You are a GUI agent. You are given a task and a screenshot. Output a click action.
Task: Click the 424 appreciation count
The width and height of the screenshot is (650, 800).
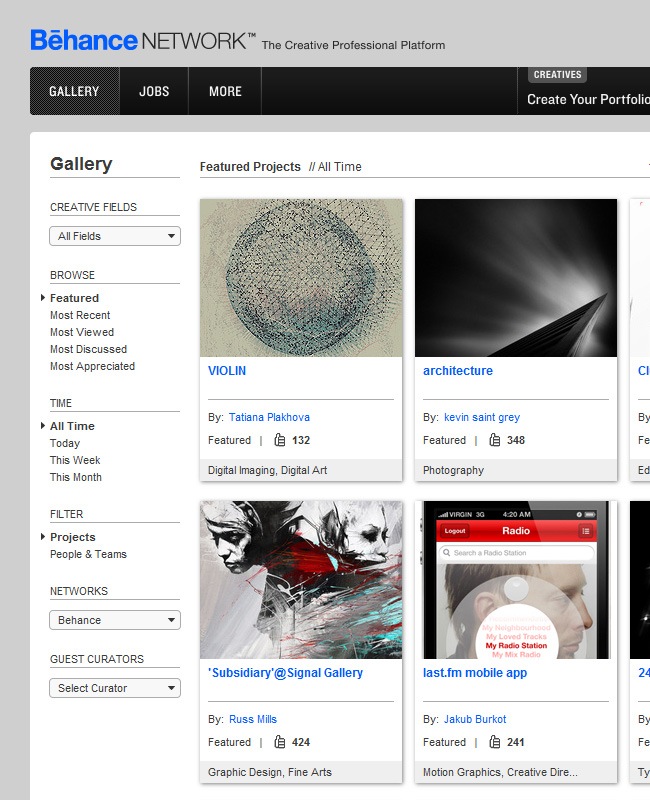pos(301,742)
